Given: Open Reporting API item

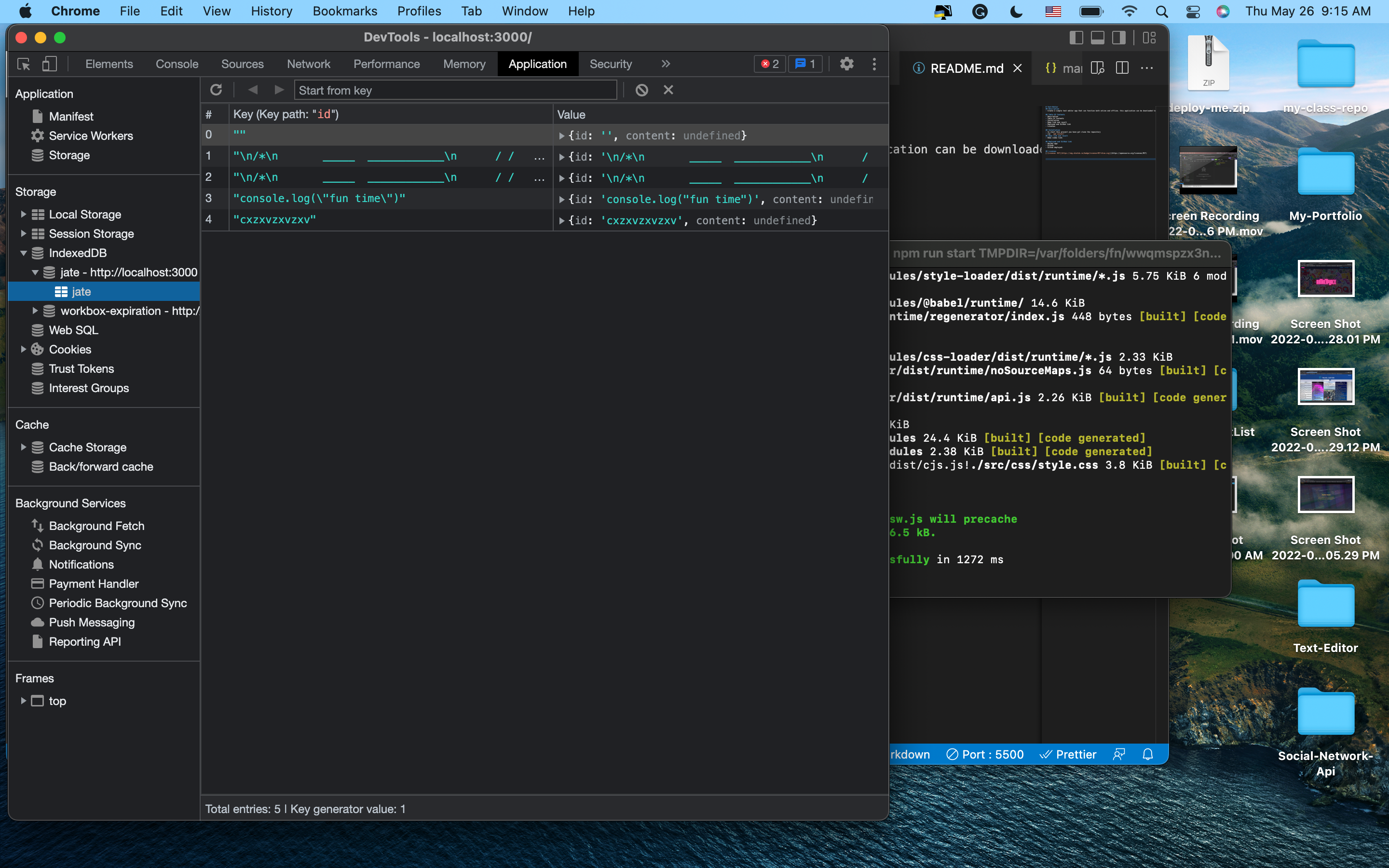Looking at the screenshot, I should pyautogui.click(x=85, y=642).
